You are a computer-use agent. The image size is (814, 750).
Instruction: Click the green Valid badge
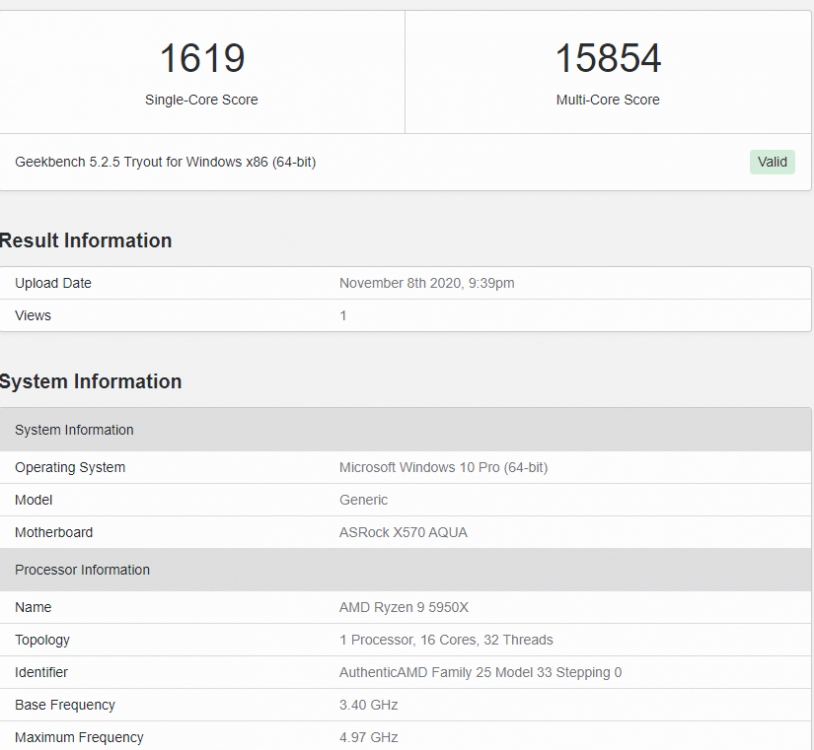[x=772, y=162]
